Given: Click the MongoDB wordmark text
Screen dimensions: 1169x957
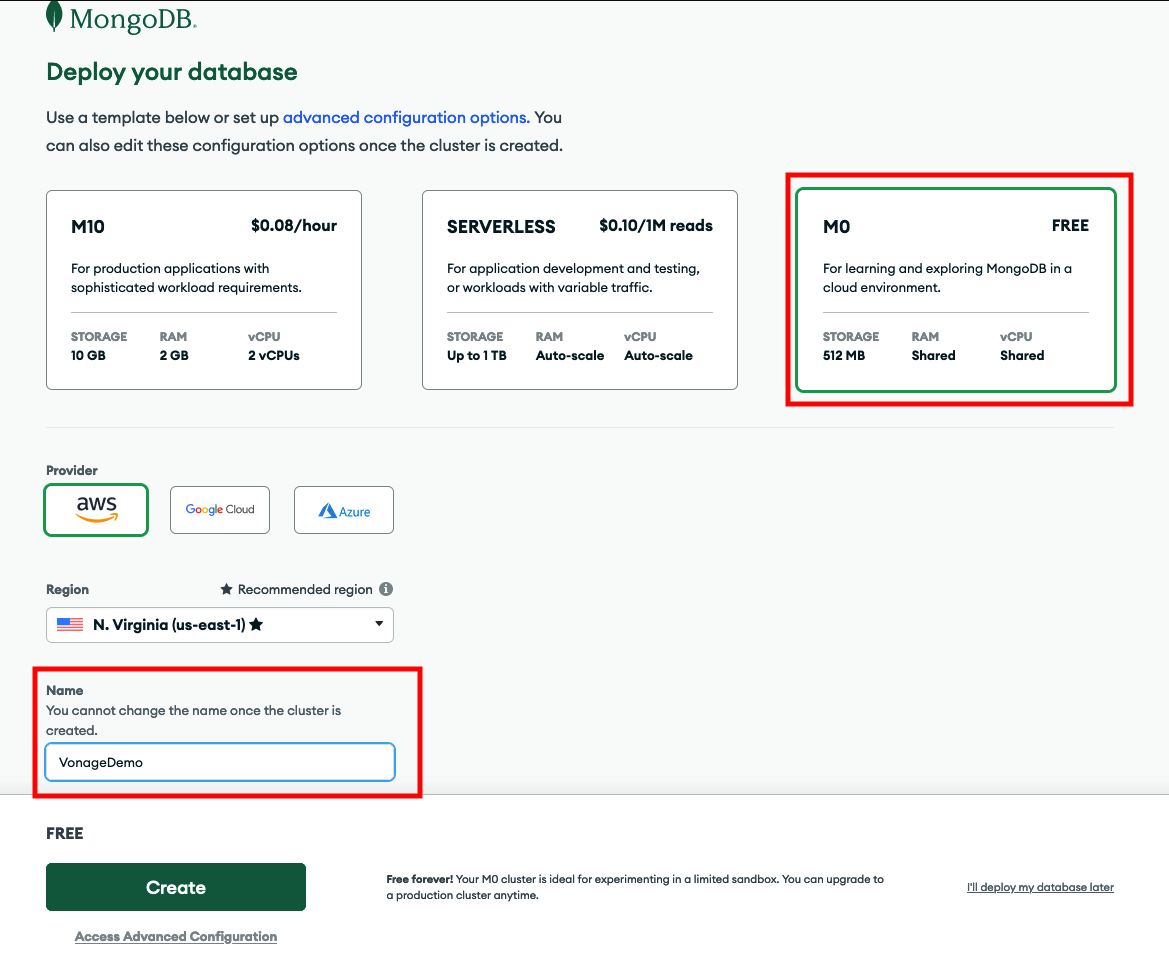Looking at the screenshot, I should click(x=133, y=19).
